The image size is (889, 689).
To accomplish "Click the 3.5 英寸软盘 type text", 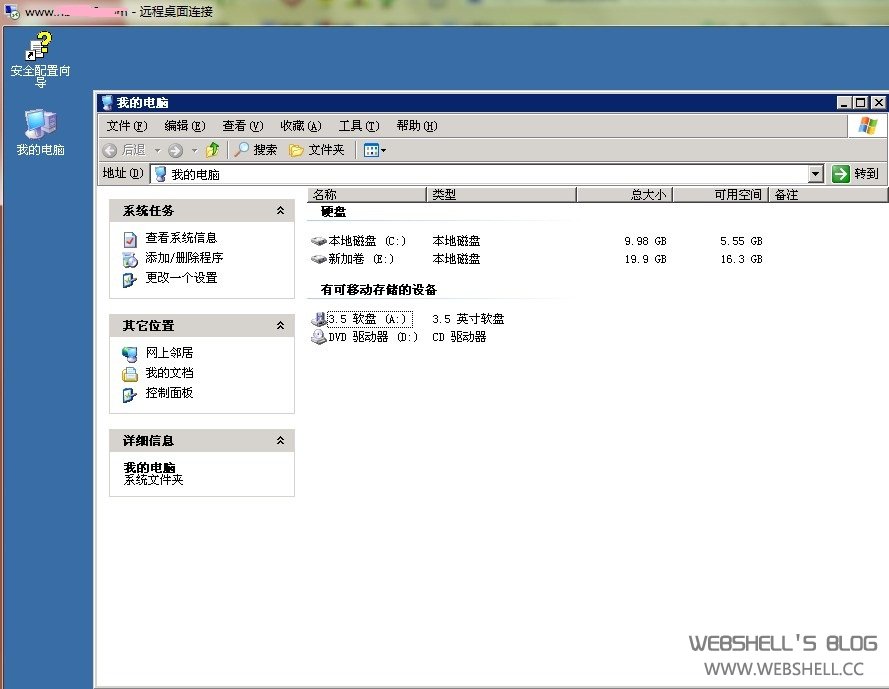I will coord(468,319).
